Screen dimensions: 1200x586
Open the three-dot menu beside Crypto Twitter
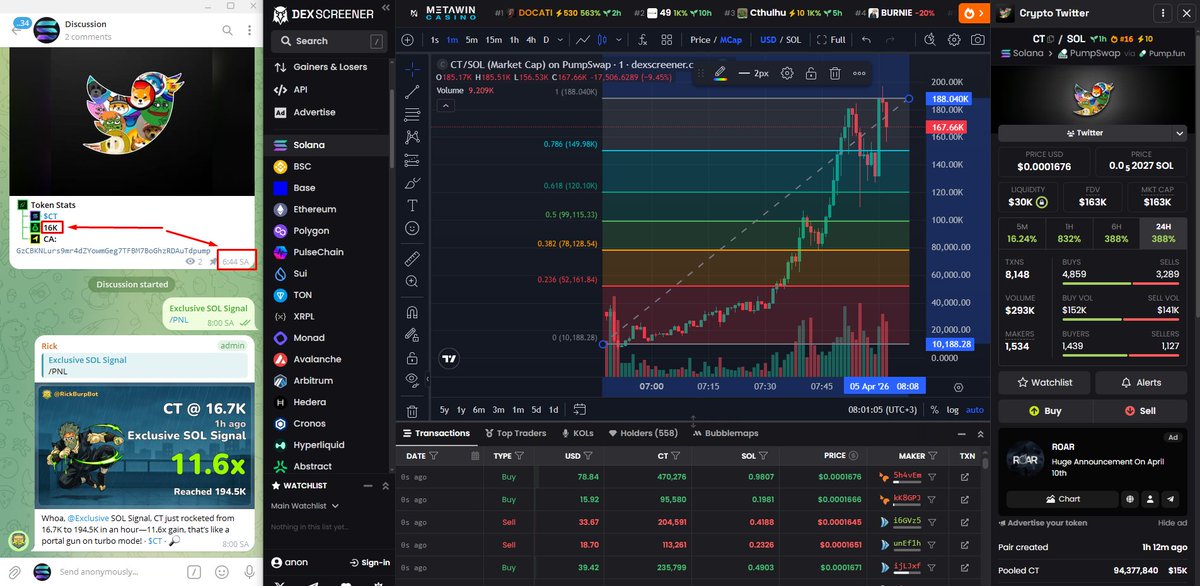(x=1161, y=13)
